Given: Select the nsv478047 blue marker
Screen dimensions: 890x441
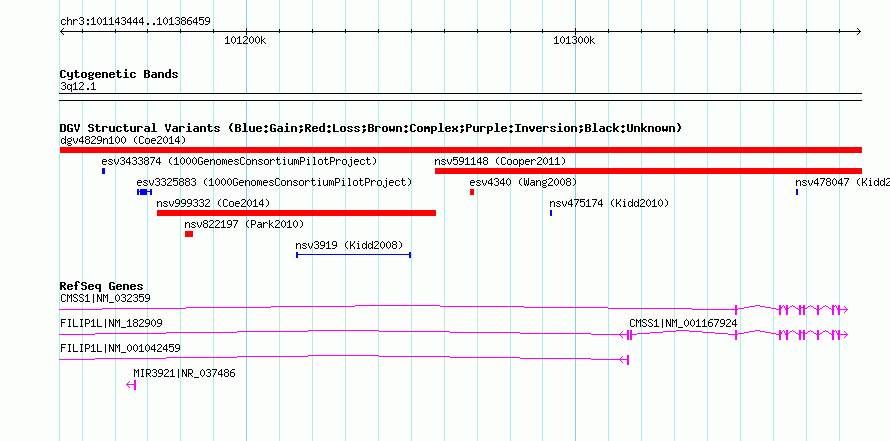Looking at the screenshot, I should (x=797, y=192).
